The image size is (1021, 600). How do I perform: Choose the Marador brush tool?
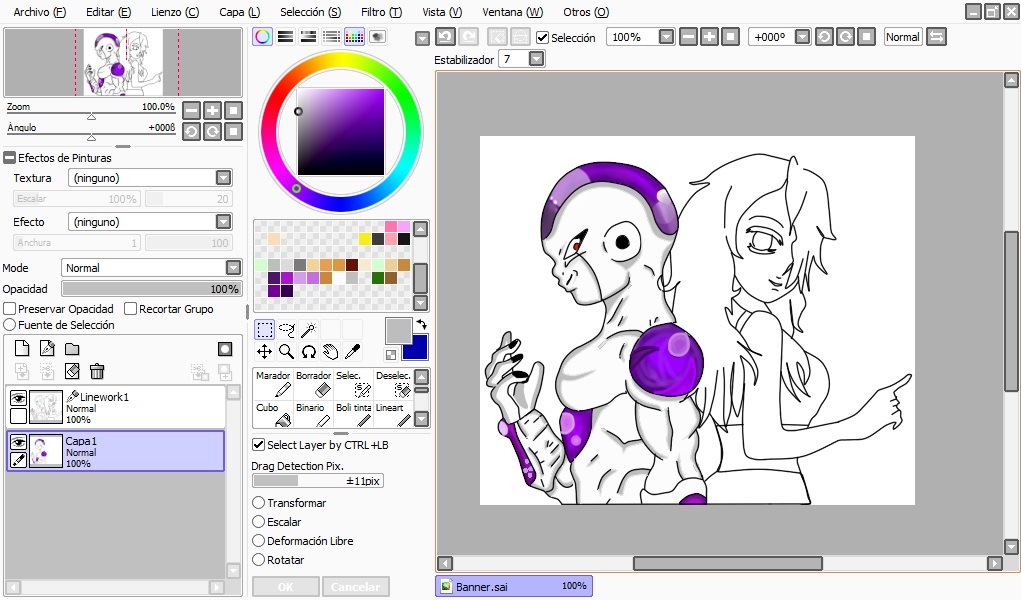(273, 384)
